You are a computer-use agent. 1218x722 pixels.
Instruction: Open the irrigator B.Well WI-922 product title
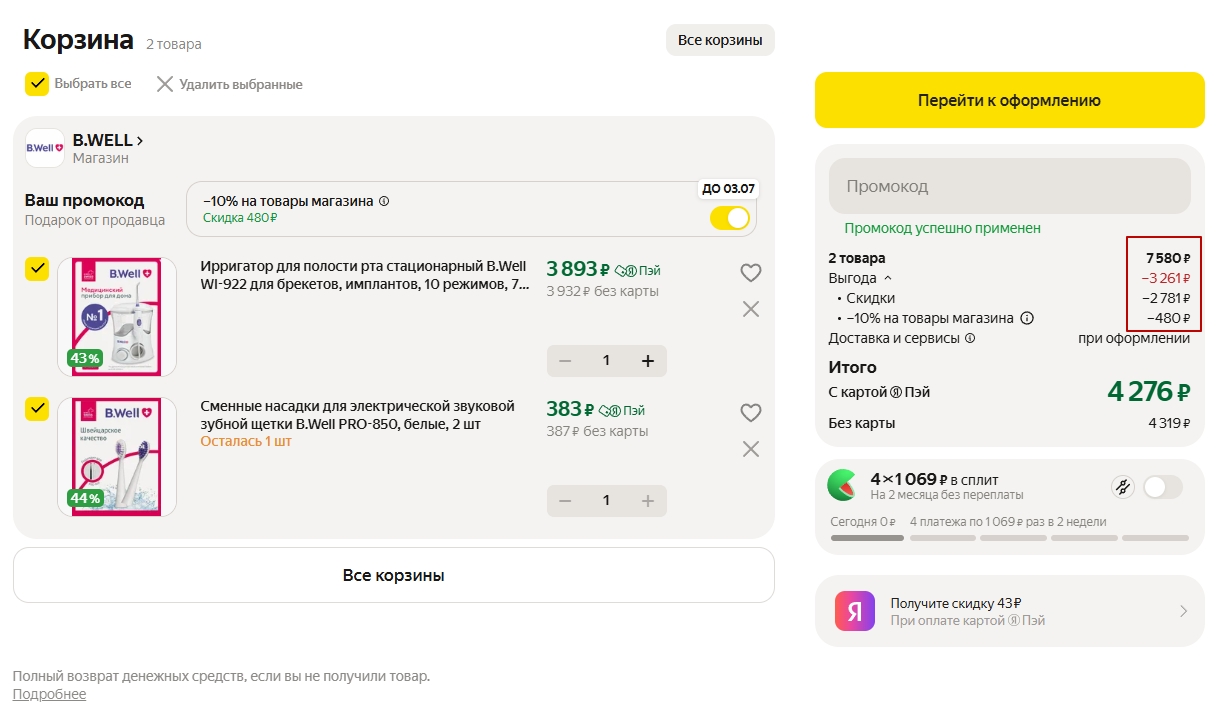(x=365, y=275)
